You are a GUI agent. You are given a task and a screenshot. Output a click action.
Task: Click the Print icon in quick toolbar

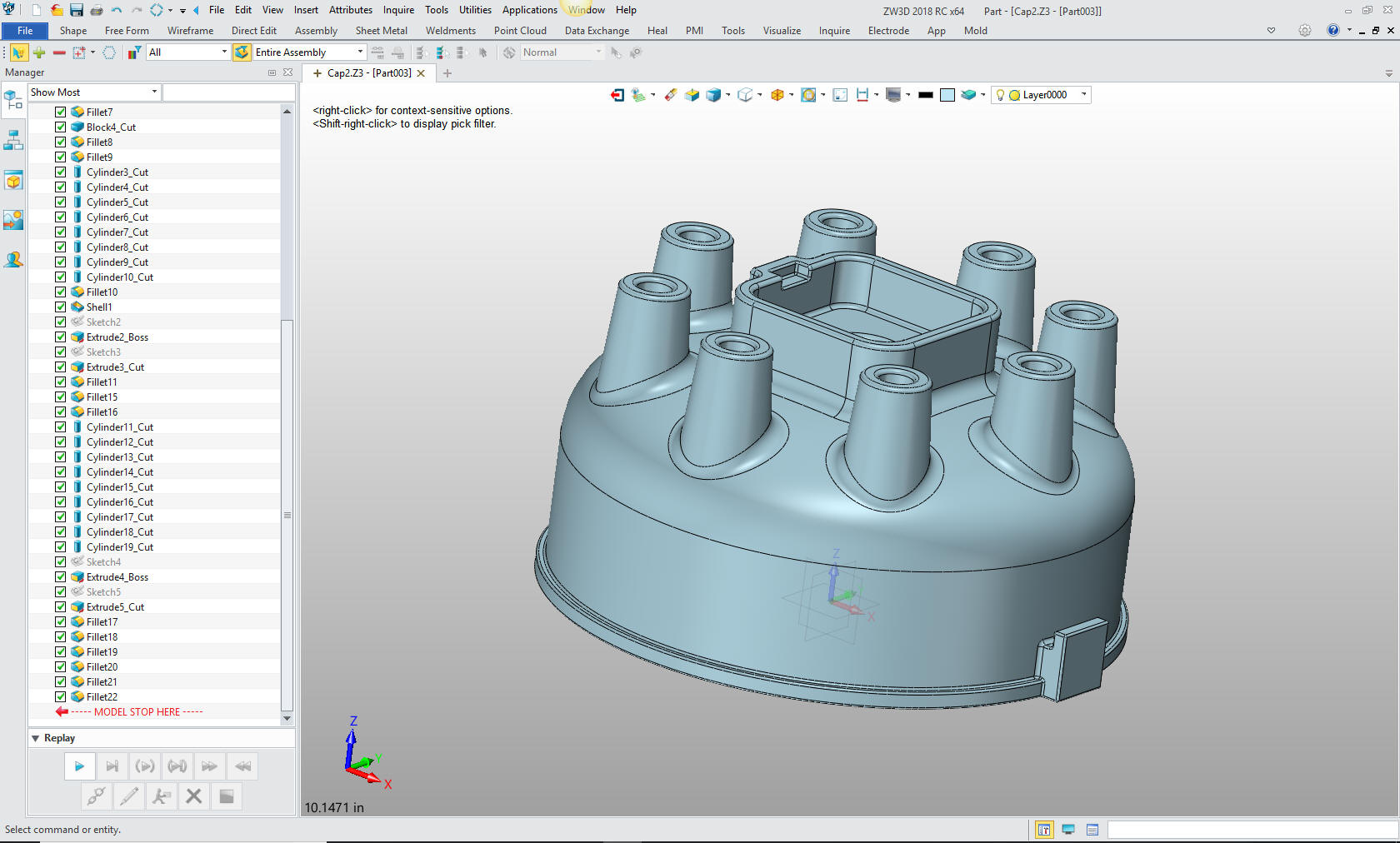(97, 10)
